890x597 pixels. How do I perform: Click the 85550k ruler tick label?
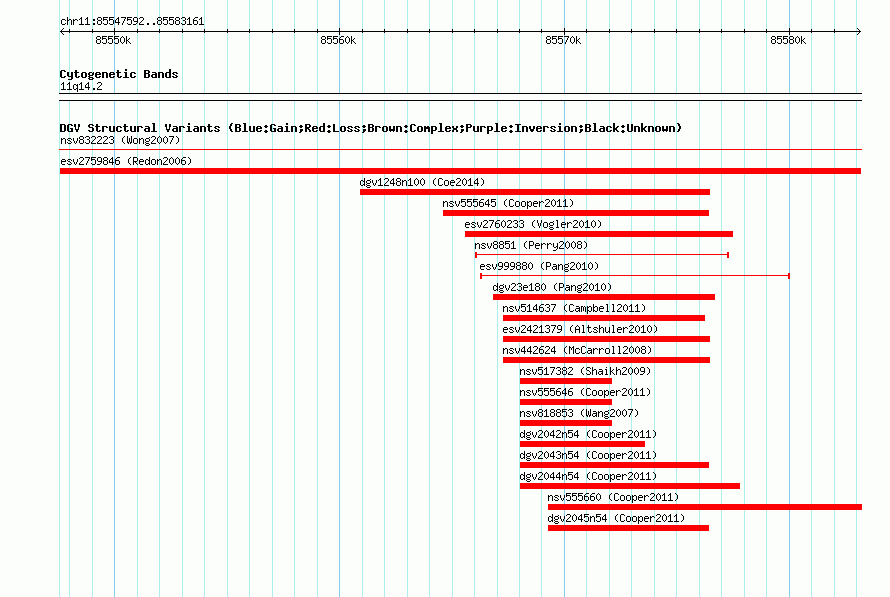pyautogui.click(x=113, y=40)
